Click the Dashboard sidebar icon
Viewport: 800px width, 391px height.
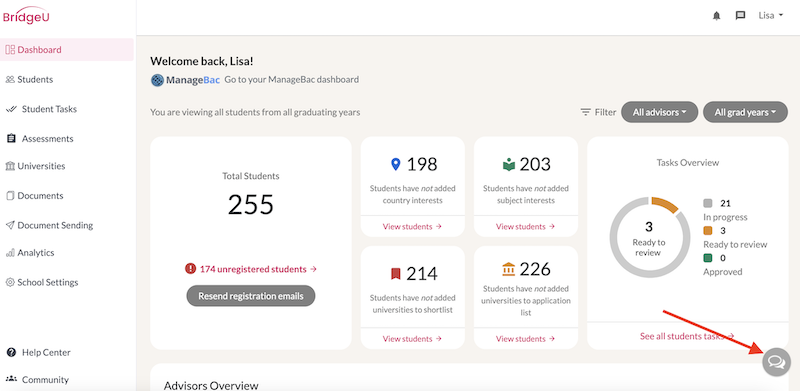tap(10, 50)
